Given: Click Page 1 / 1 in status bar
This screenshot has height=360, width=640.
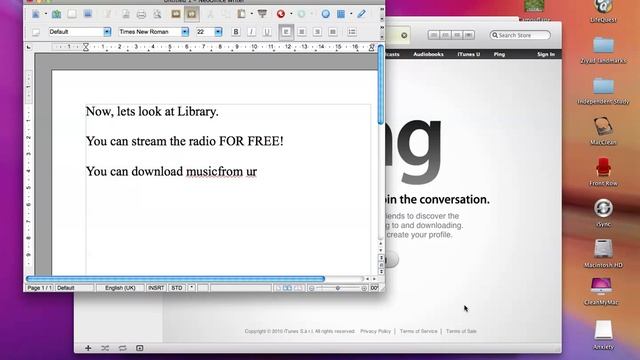Looking at the screenshot, I should click(39, 288).
